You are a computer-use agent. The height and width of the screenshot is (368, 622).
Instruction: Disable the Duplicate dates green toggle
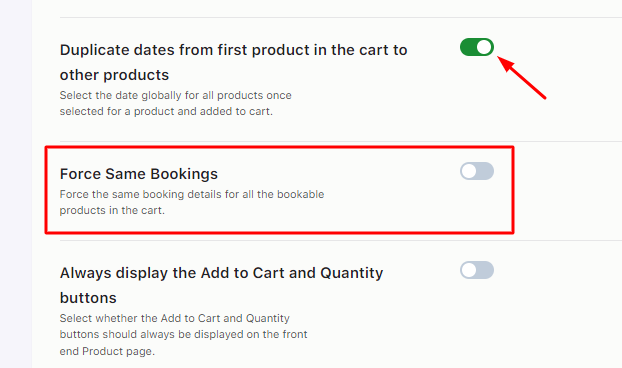click(x=477, y=47)
